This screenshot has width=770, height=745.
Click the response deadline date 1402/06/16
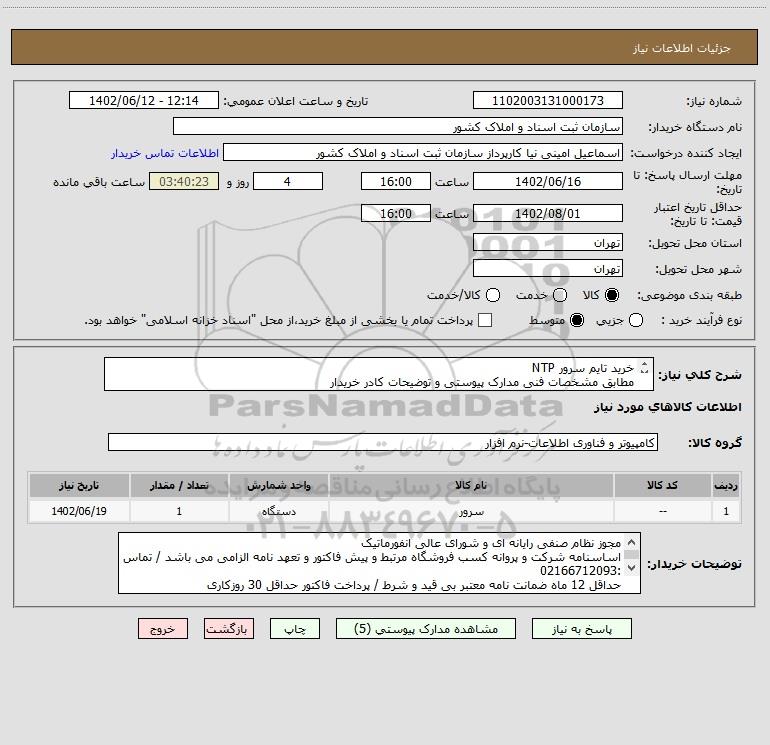coord(548,182)
